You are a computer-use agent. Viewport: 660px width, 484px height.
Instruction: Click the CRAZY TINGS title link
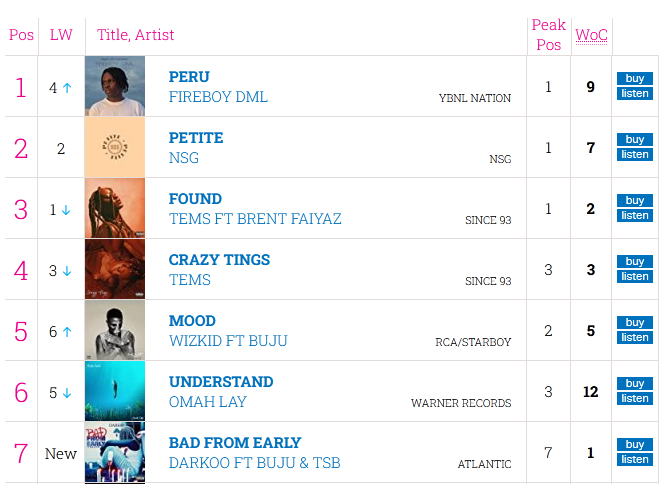click(x=219, y=260)
